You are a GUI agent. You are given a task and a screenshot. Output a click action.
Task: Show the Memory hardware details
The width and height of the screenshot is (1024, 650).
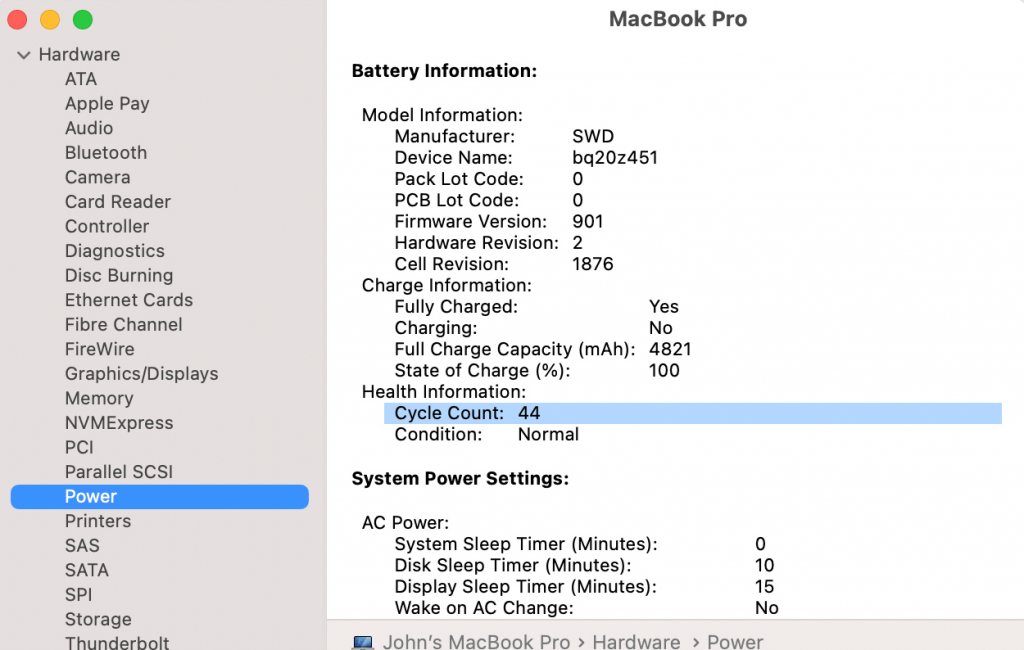pyautogui.click(x=99, y=398)
